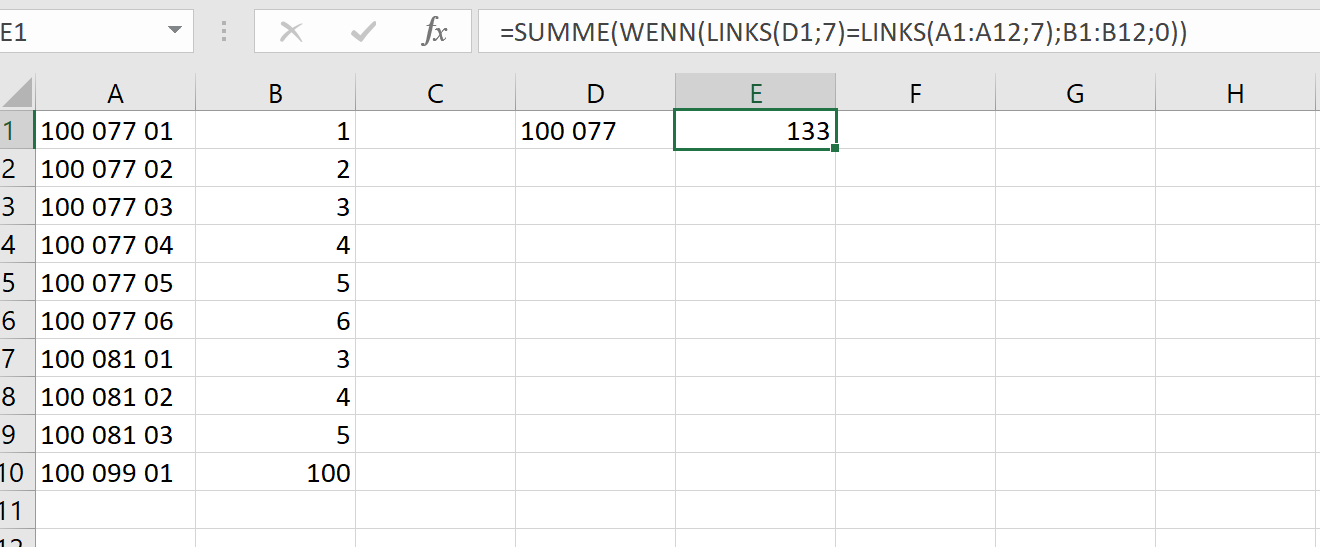
Task: Click the Enter checkmark formula bar icon
Action: pyautogui.click(x=363, y=32)
